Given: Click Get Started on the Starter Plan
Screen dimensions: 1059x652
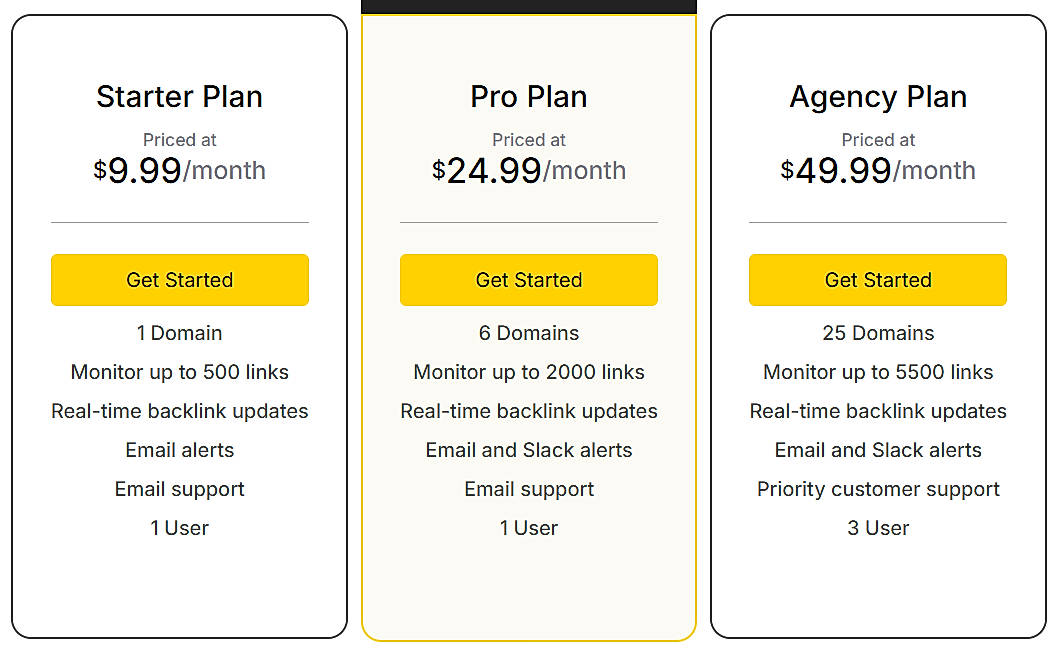Looking at the screenshot, I should pos(179,280).
